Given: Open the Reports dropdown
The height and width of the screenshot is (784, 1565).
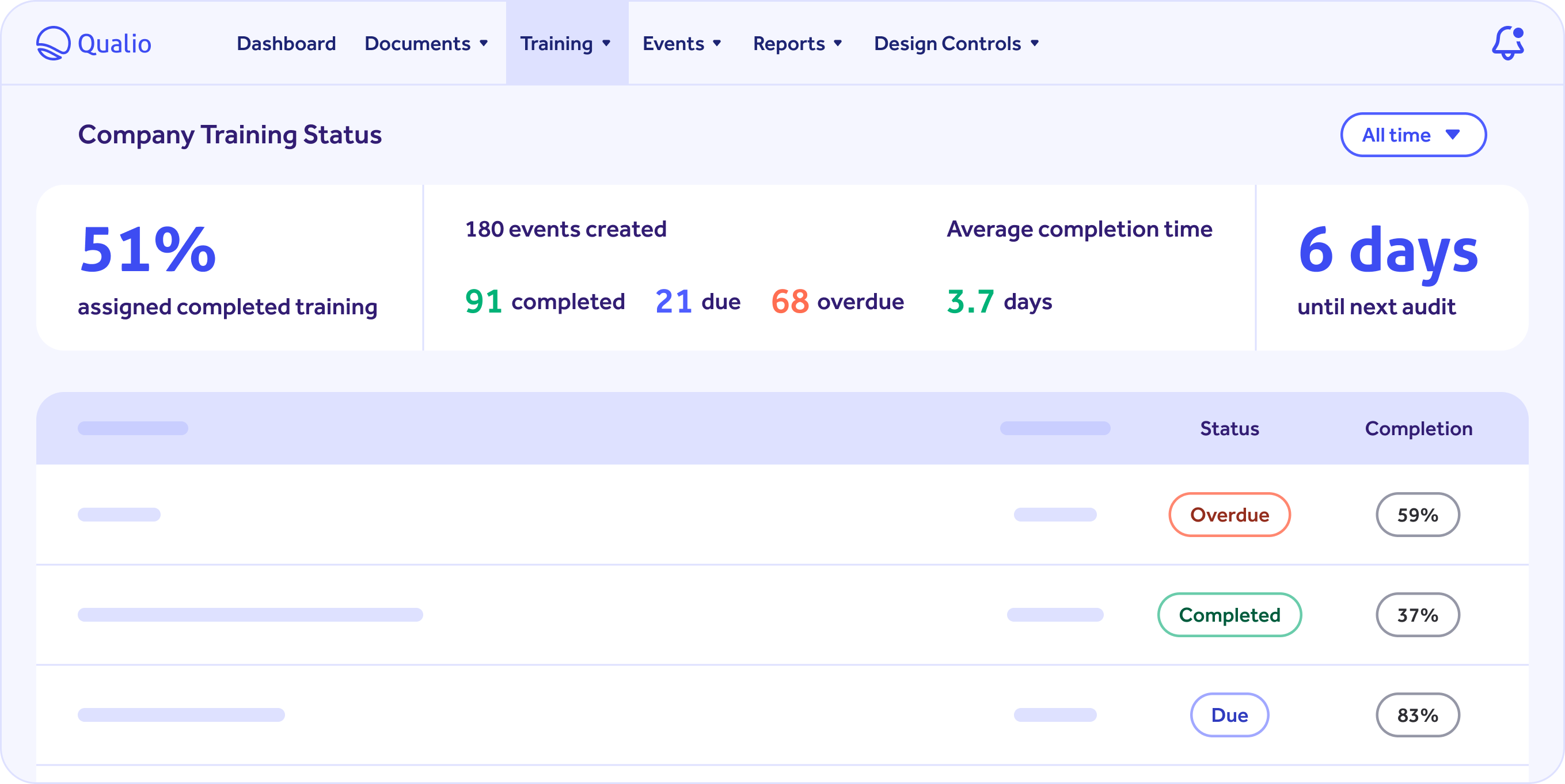Looking at the screenshot, I should 797,43.
